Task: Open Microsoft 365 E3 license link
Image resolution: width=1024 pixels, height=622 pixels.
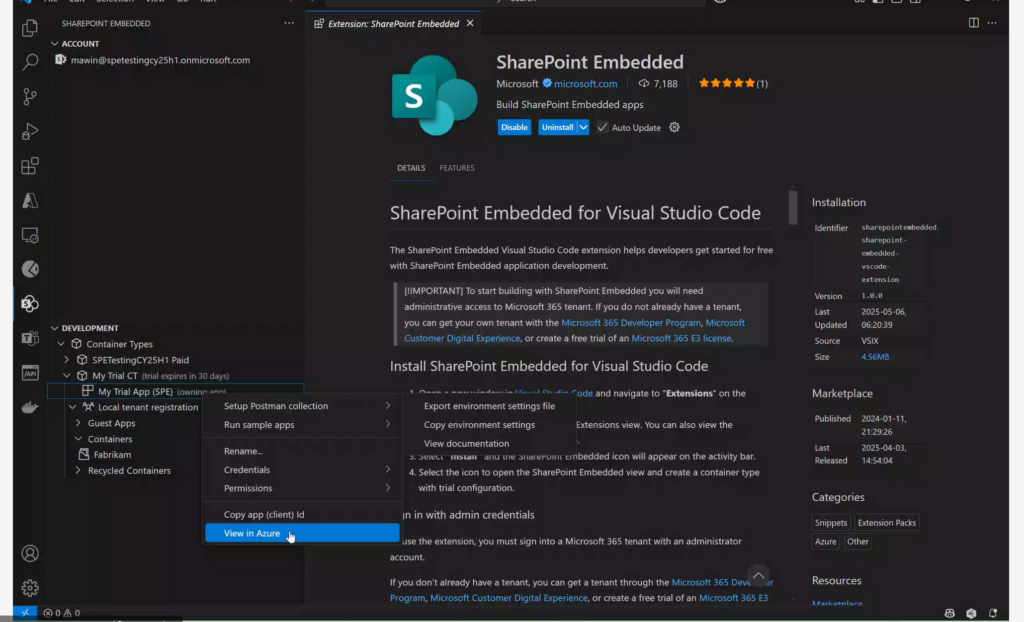Action: coord(681,338)
